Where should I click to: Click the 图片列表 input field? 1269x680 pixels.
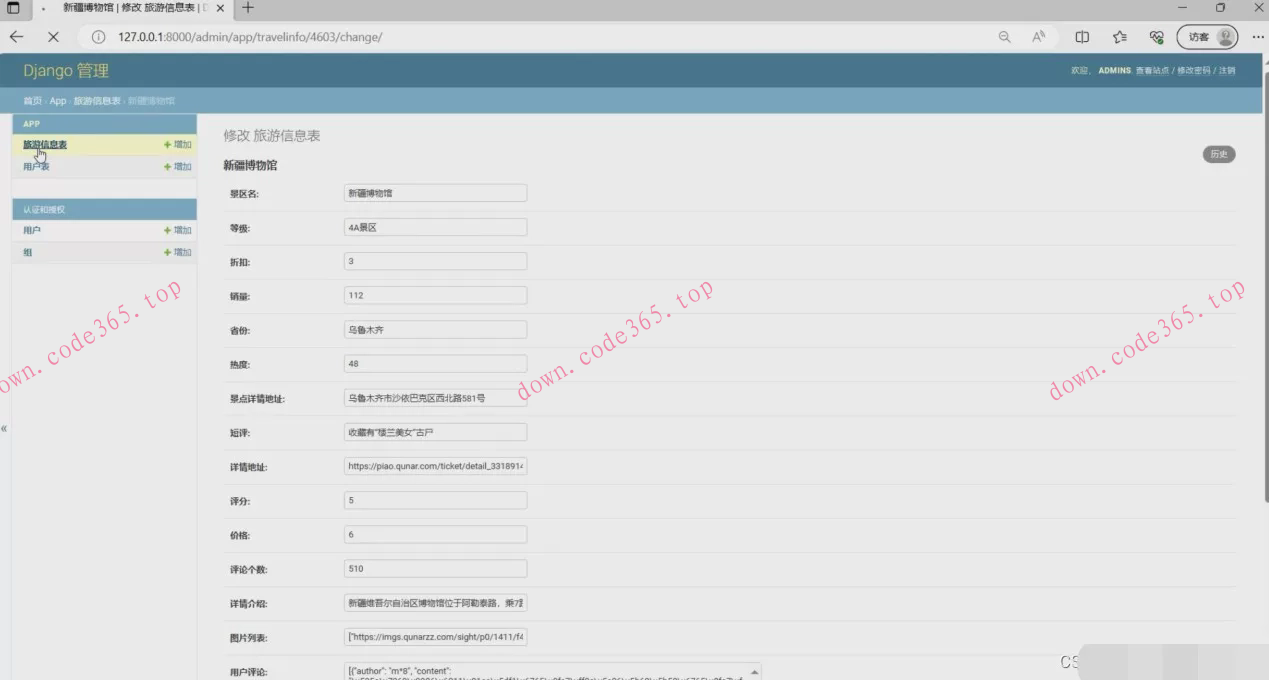[x=435, y=637]
